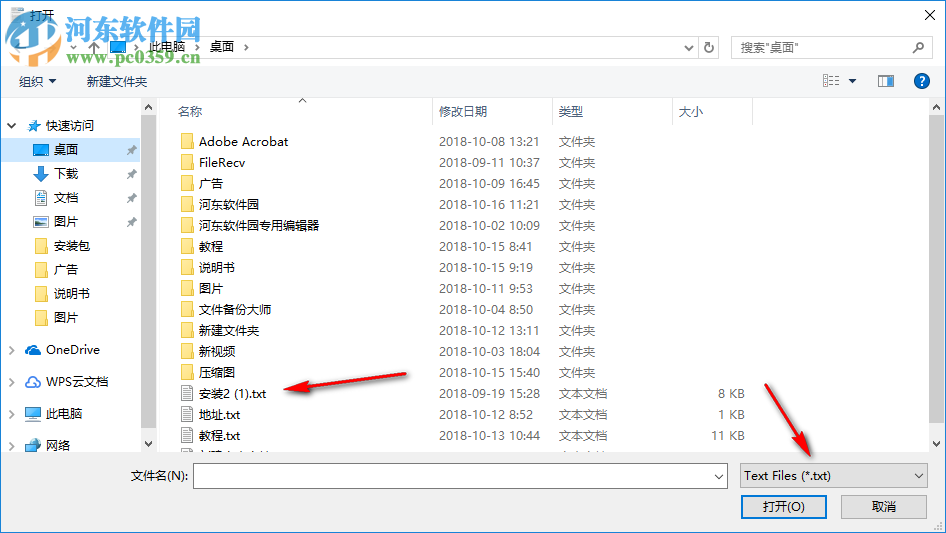Image resolution: width=946 pixels, height=533 pixels.
Task: Click the 打开(O) button
Action: point(784,506)
